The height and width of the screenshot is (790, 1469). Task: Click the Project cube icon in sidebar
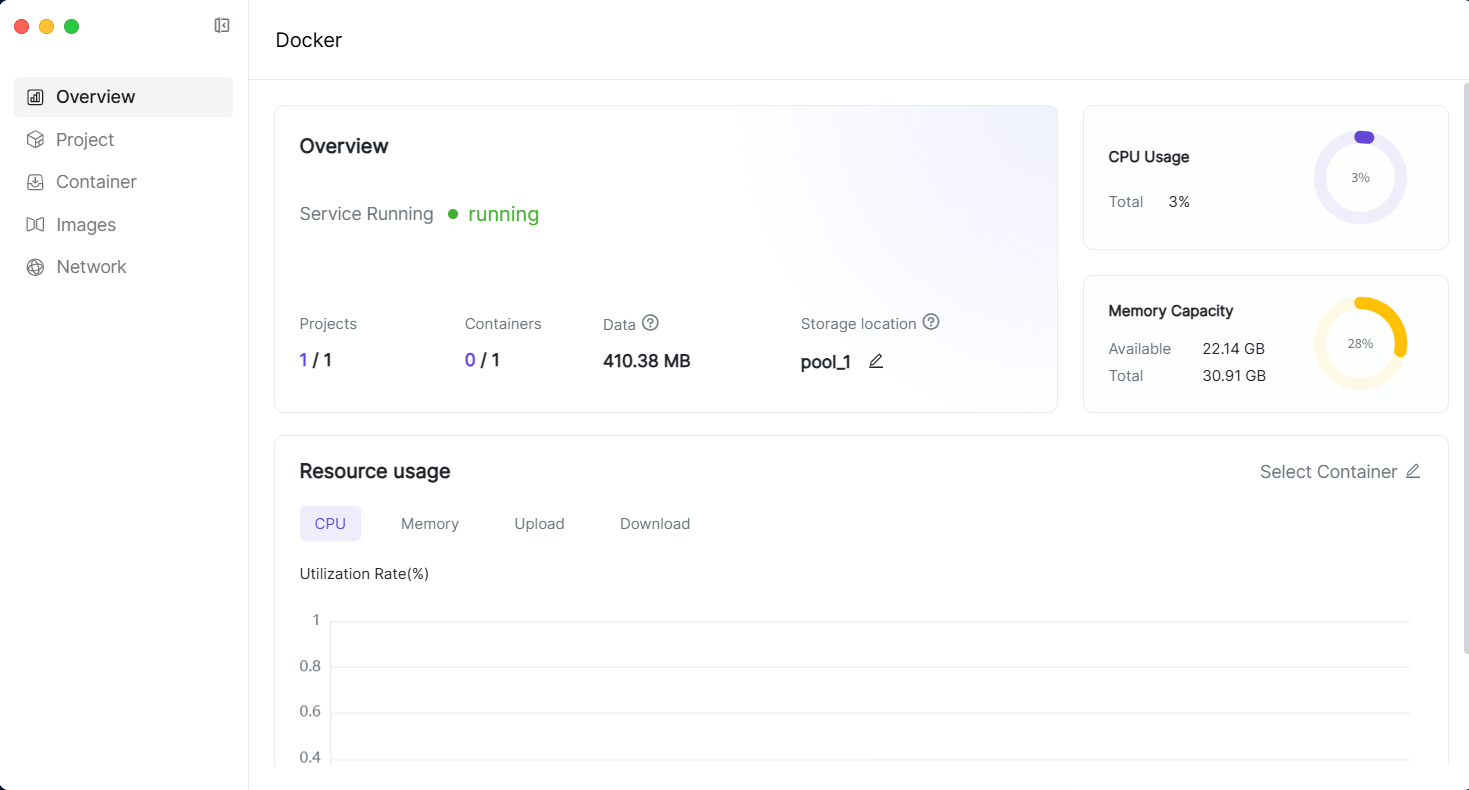tap(35, 140)
